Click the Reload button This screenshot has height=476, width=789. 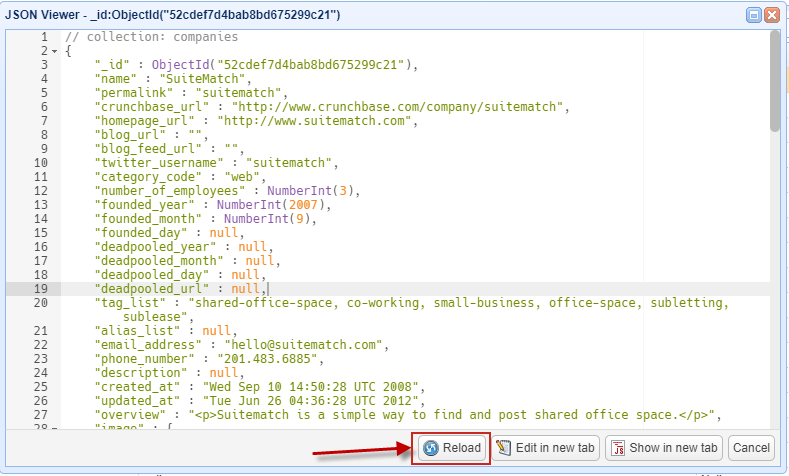coord(452,448)
